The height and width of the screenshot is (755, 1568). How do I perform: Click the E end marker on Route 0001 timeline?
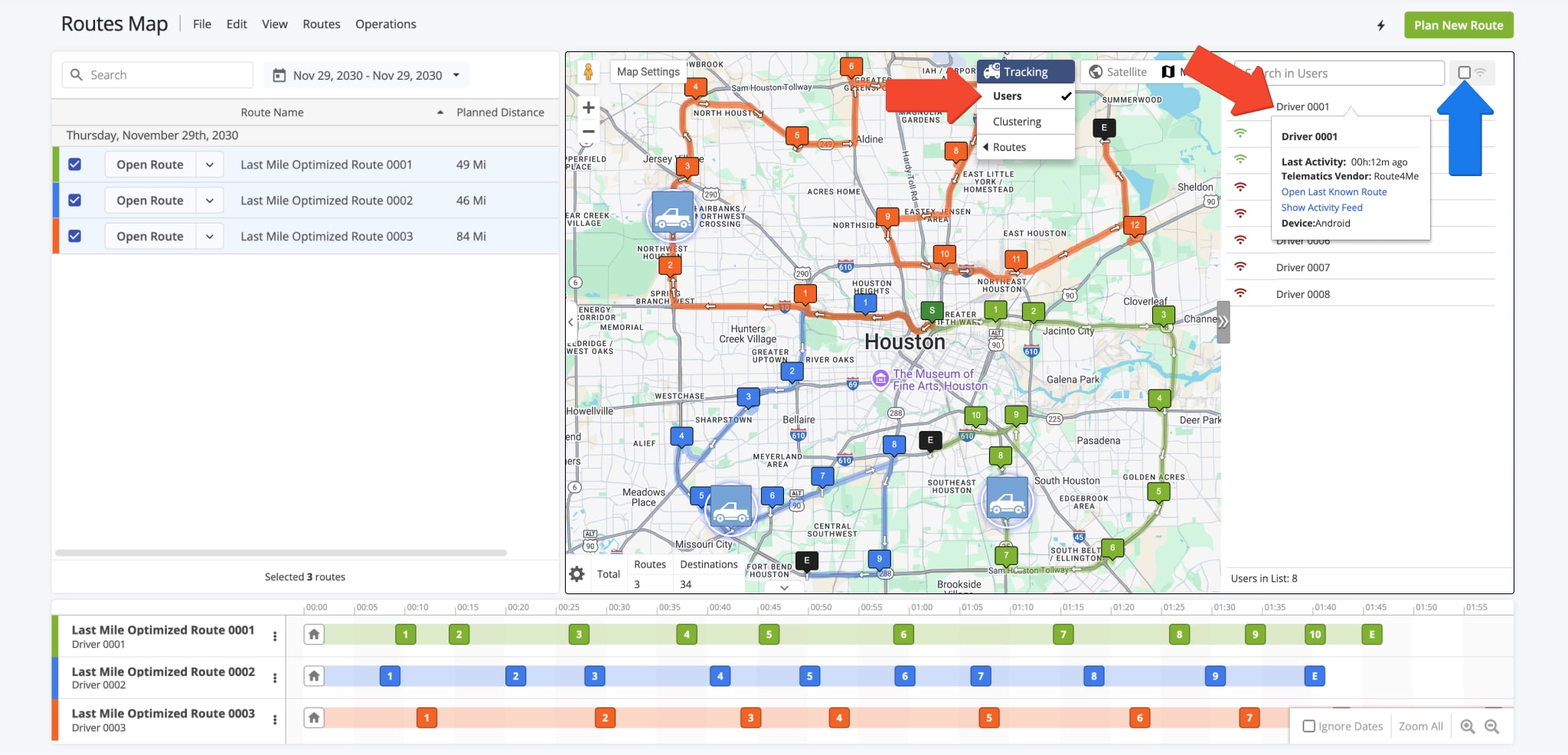(x=1372, y=634)
